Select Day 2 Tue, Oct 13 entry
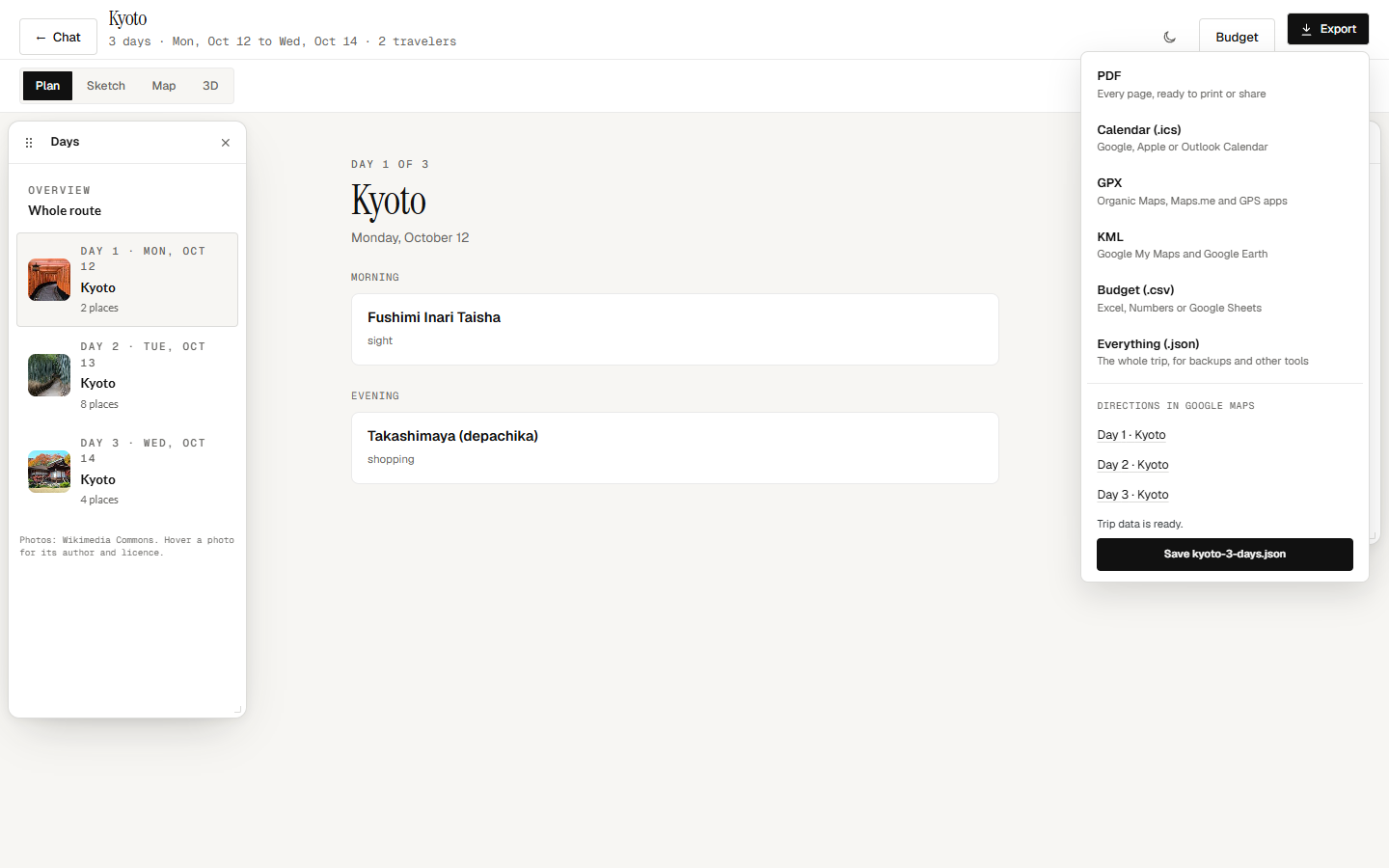 click(127, 375)
